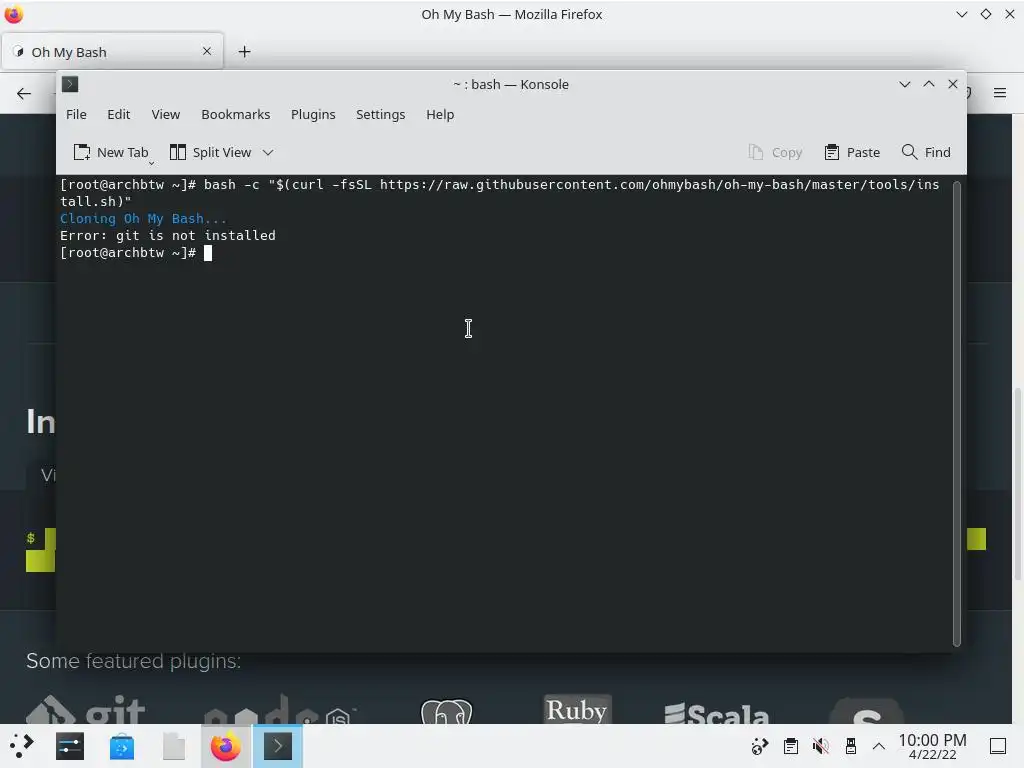The height and width of the screenshot is (768, 1024).
Task: Open the Settings menu in Konsole
Action: [380, 114]
